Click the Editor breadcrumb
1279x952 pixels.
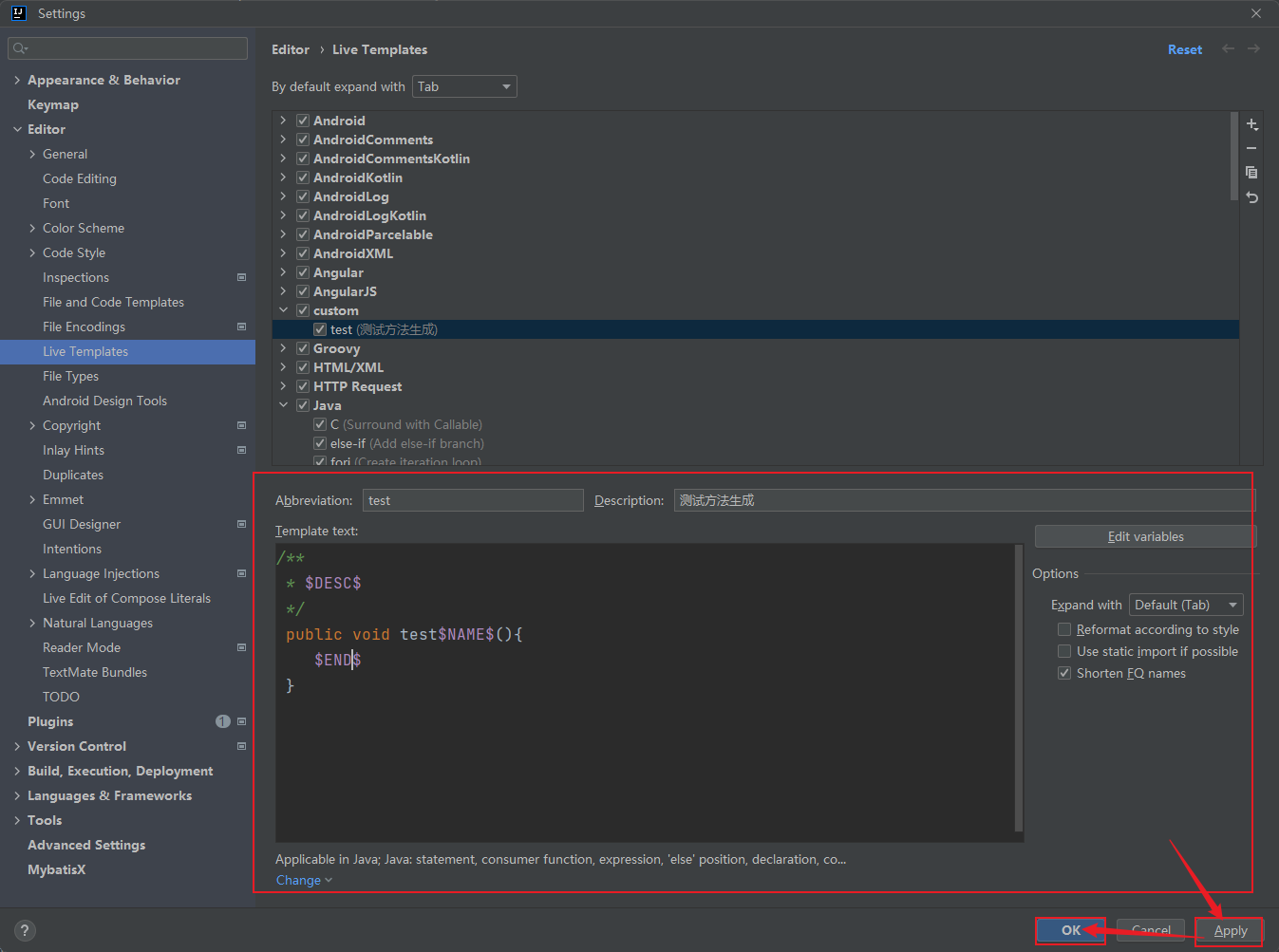pos(291,49)
